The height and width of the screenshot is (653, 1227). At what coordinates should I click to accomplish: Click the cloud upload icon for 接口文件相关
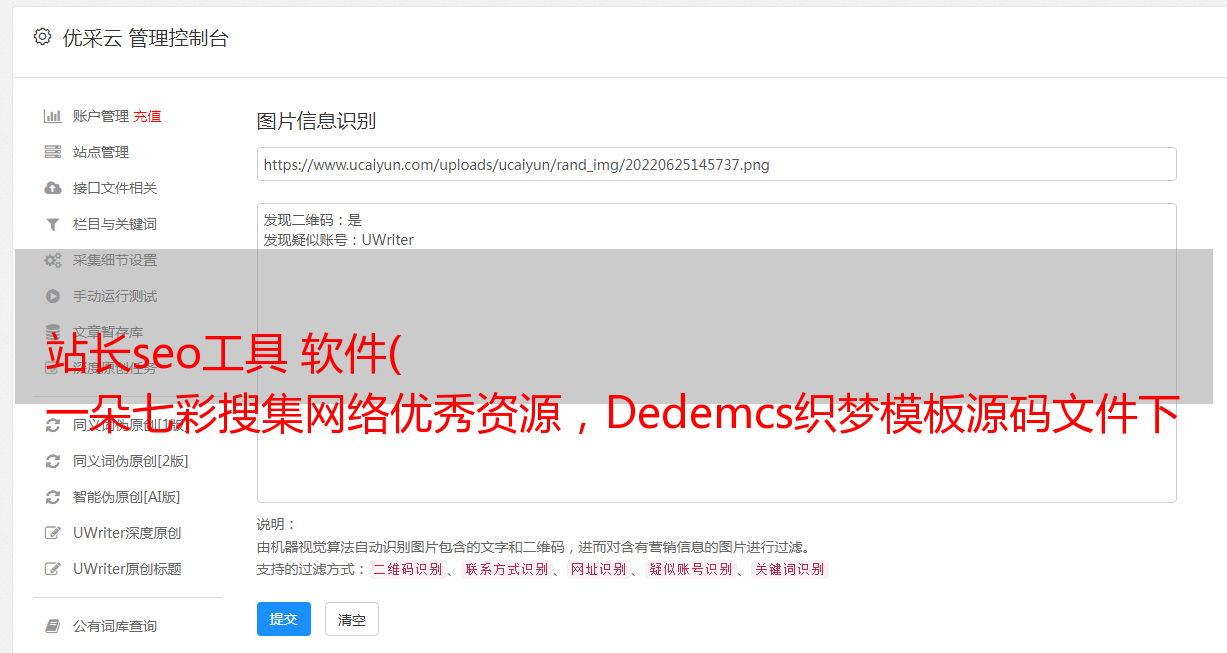point(53,188)
